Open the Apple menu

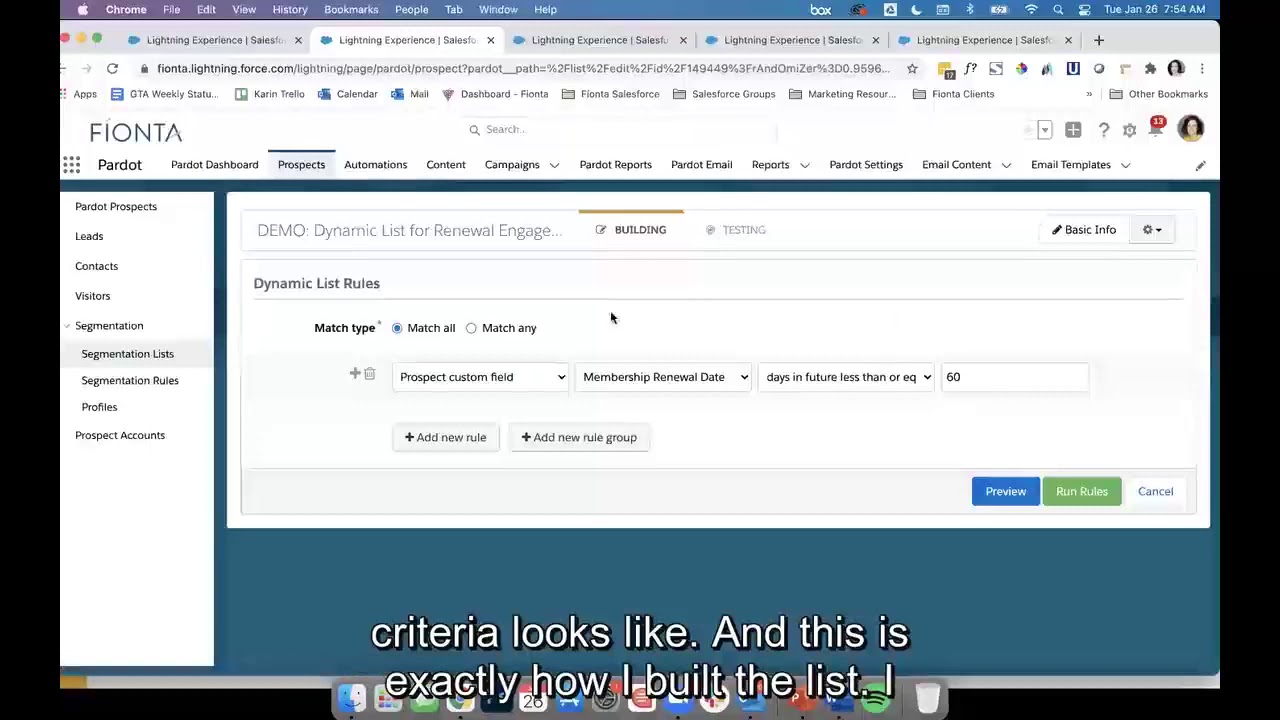coord(83,9)
